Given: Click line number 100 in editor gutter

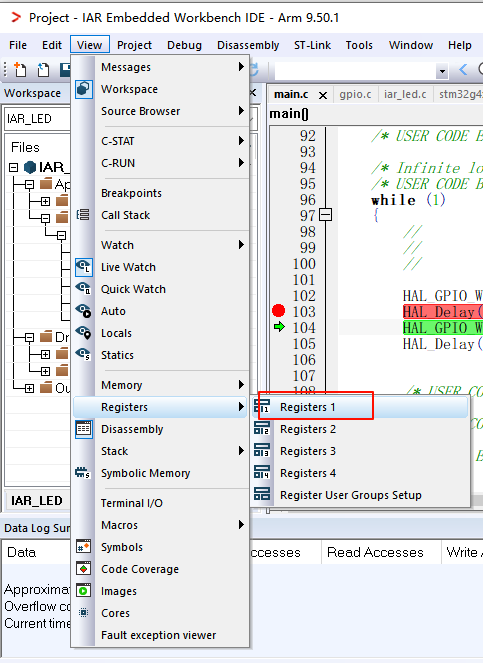Looking at the screenshot, I should [x=304, y=264].
